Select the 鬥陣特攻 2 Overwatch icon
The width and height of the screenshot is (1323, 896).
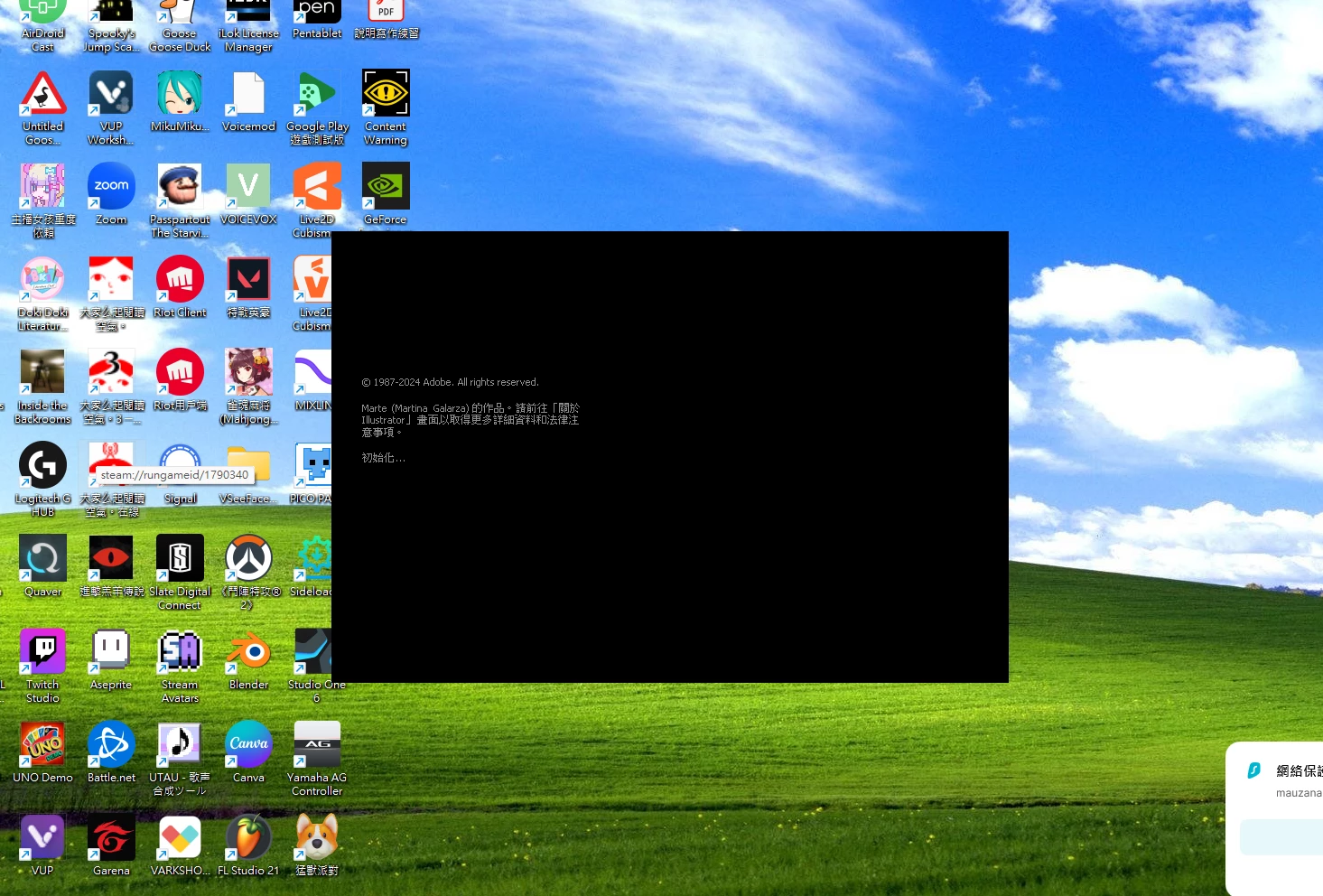[x=248, y=573]
